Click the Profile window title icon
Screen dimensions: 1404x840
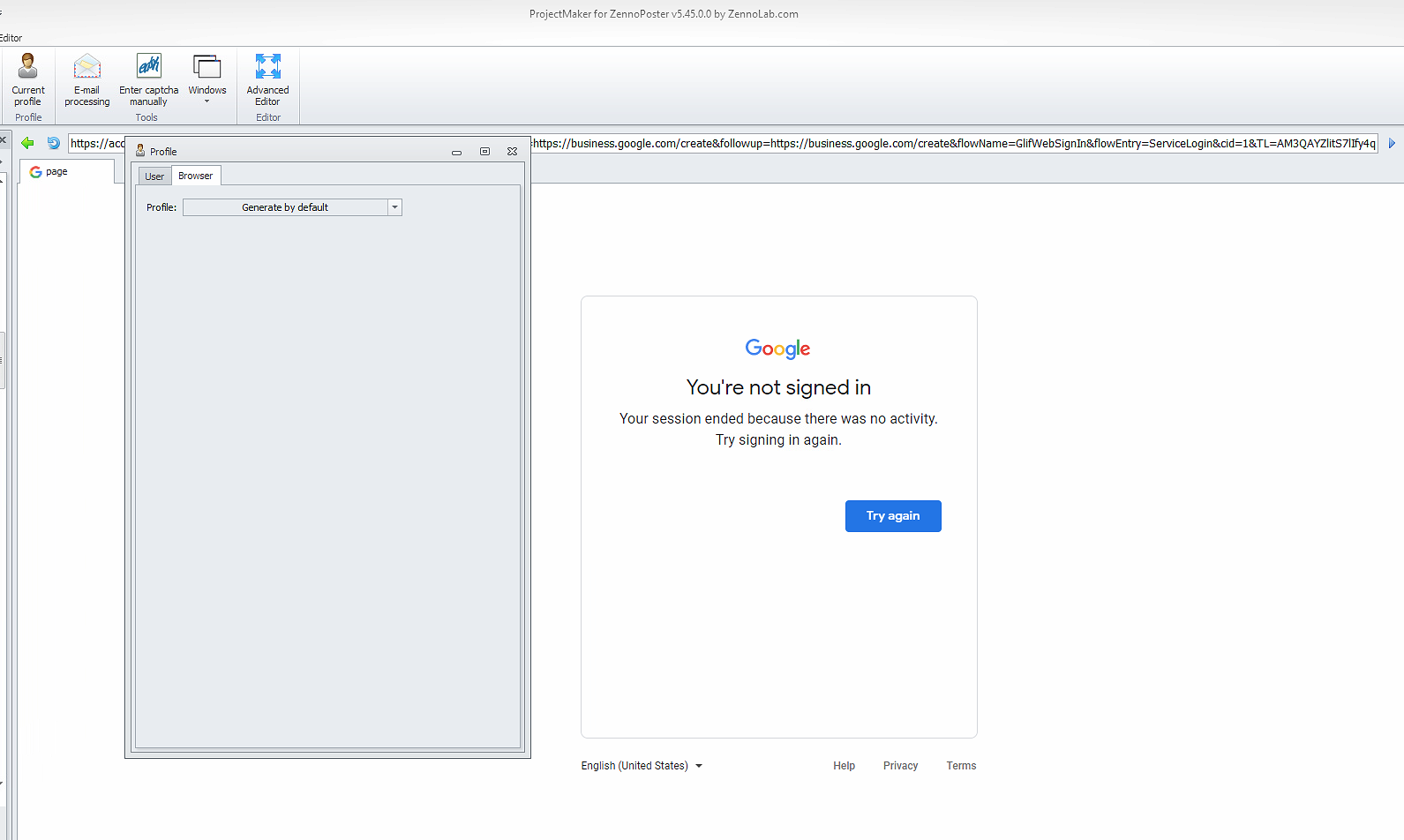(x=140, y=151)
